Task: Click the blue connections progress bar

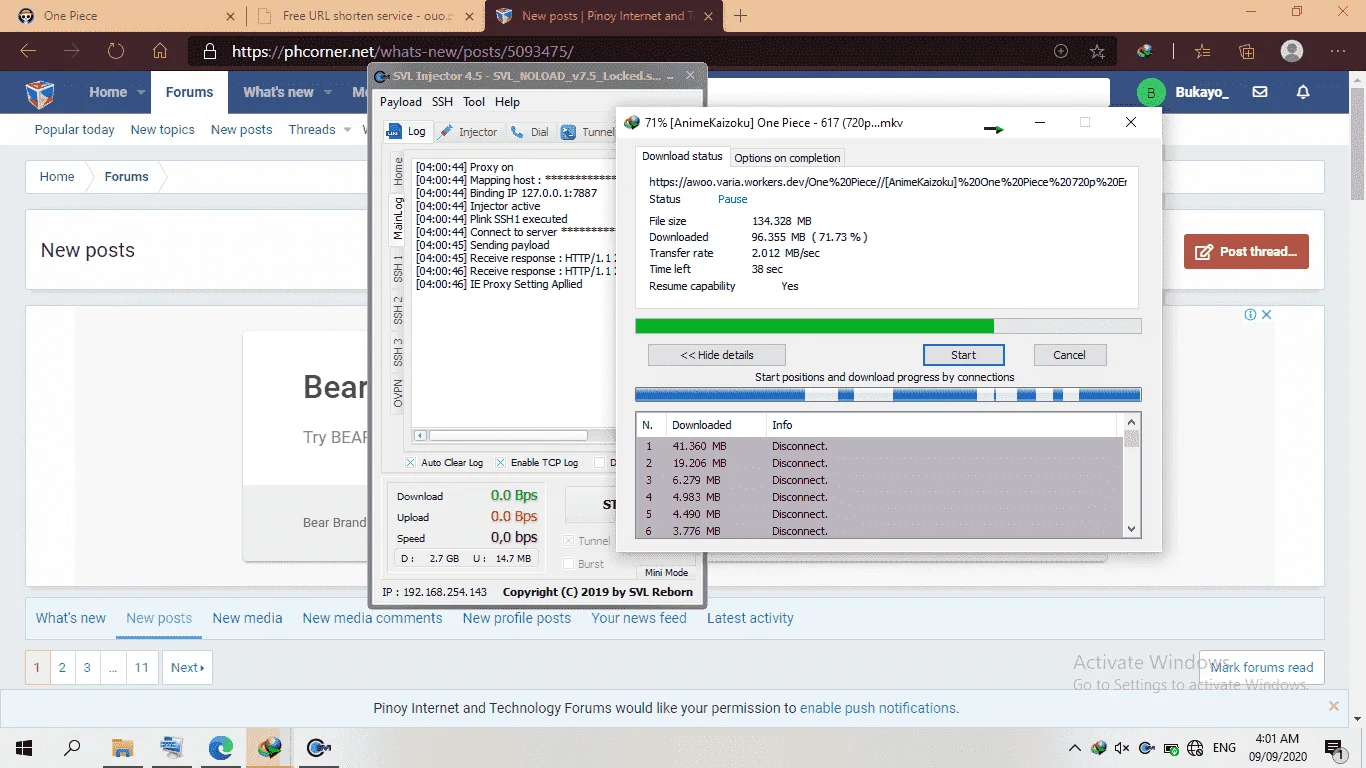Action: pos(888,395)
